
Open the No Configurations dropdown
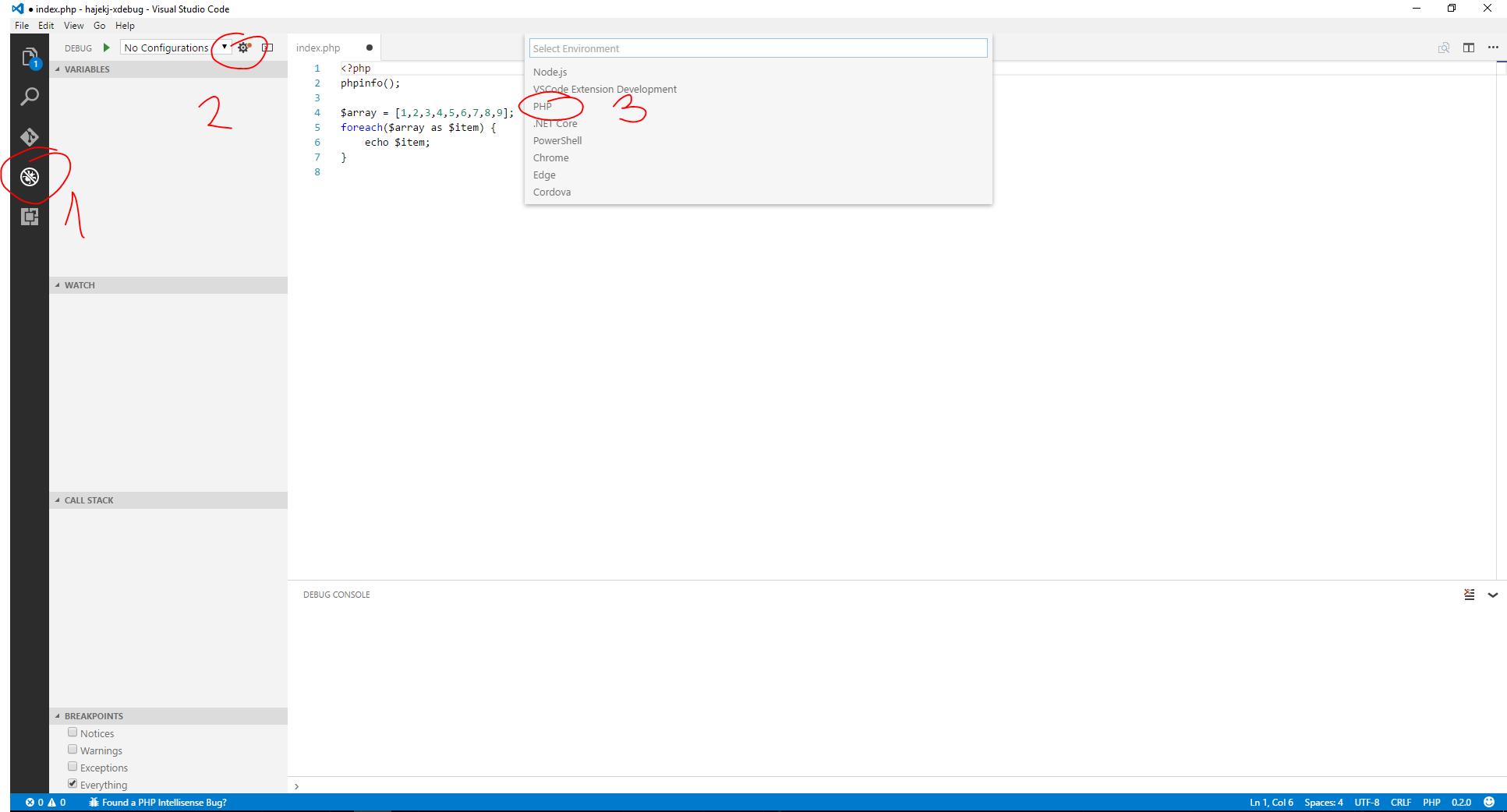(x=175, y=48)
